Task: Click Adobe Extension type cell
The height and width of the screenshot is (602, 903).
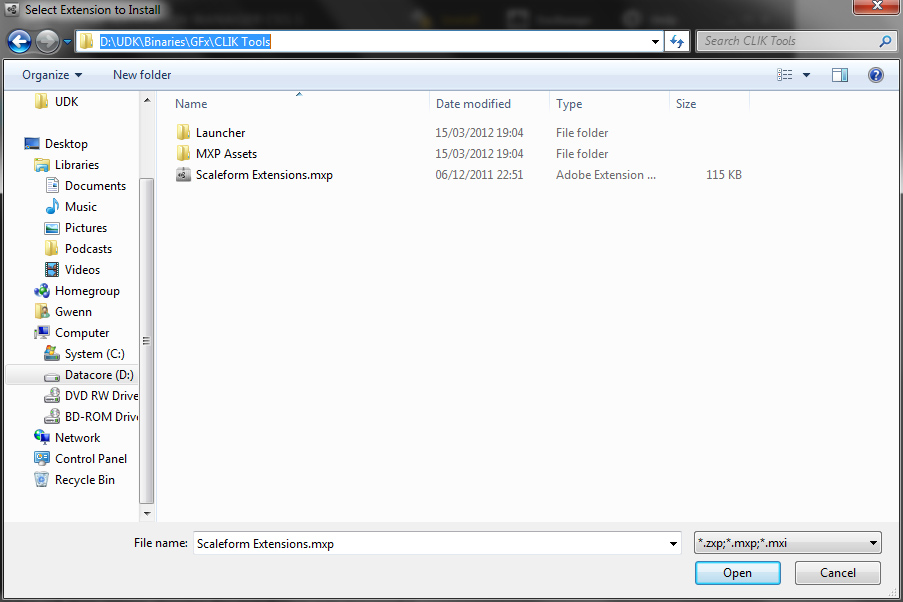Action: click(x=606, y=175)
